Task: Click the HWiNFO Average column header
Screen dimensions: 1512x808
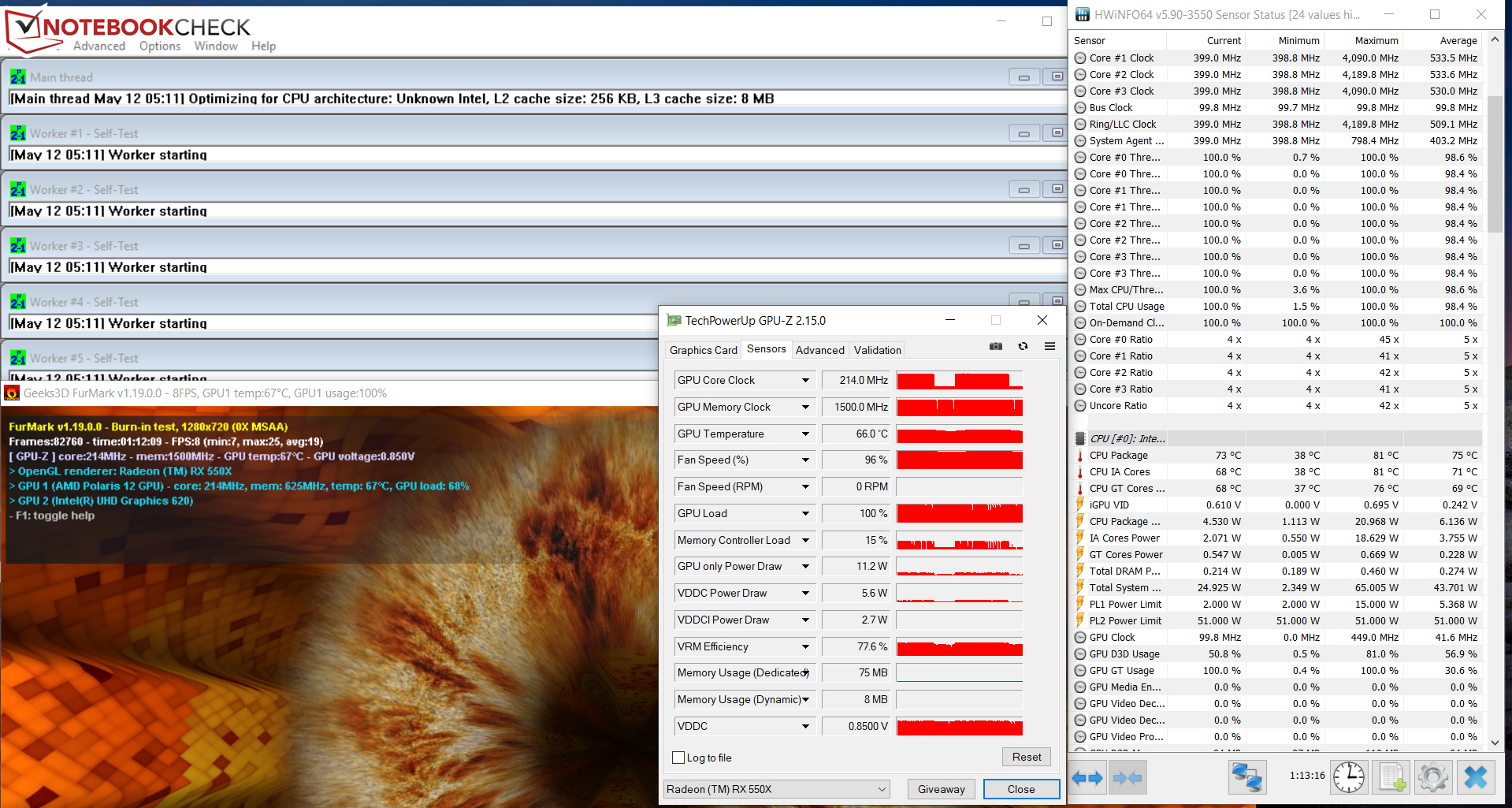Action: click(1443, 40)
